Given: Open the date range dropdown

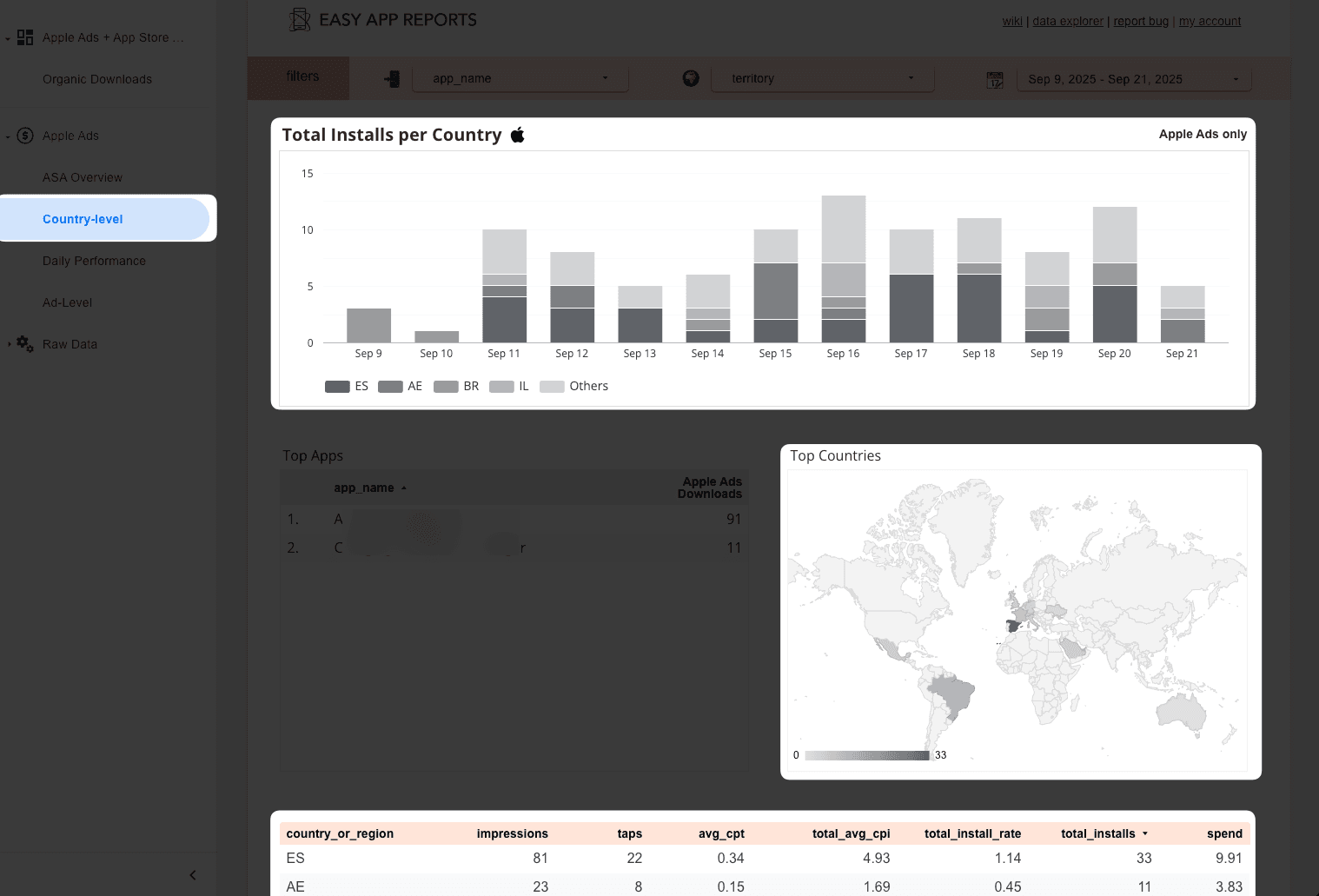Looking at the screenshot, I should [1134, 79].
